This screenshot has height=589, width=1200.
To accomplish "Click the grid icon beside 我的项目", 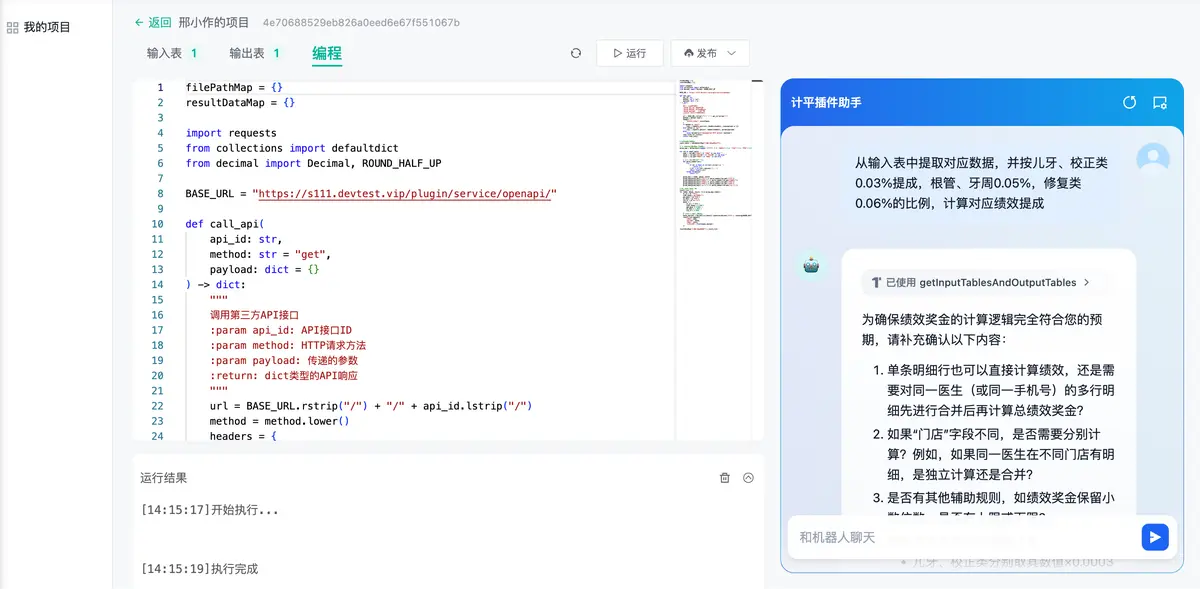I will (13, 27).
